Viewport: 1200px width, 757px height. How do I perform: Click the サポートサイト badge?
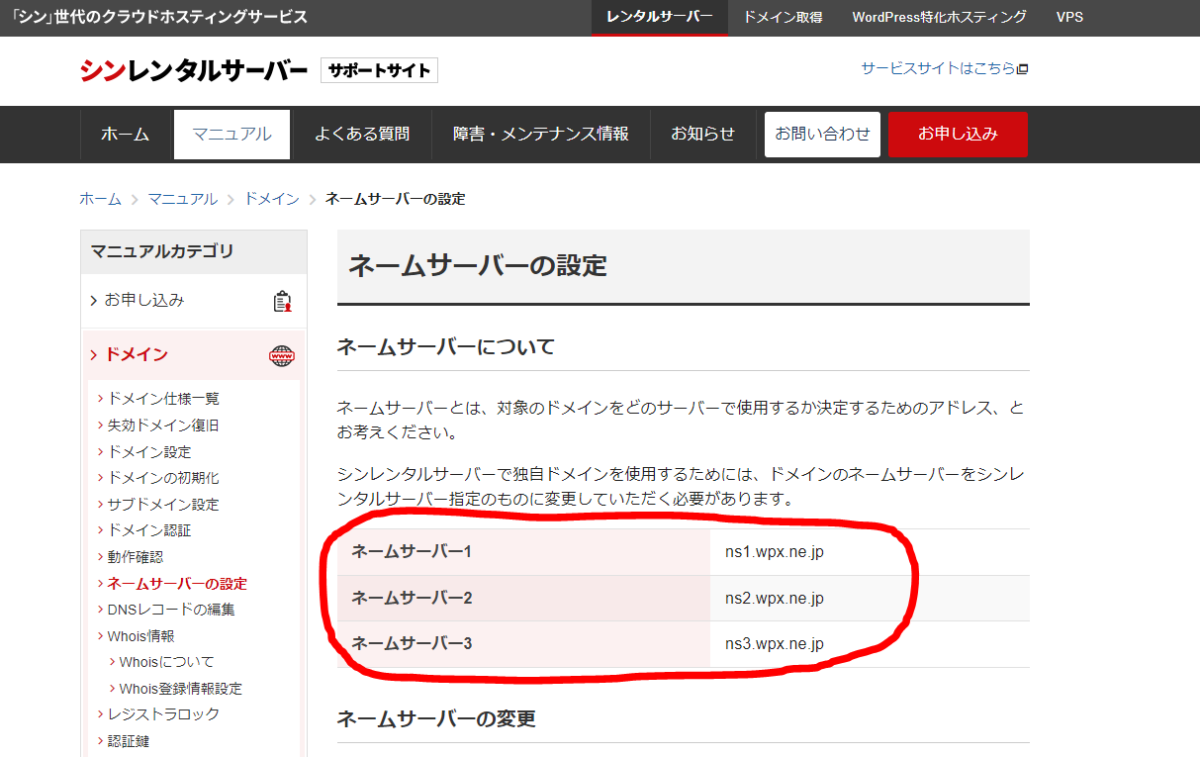(x=379, y=70)
